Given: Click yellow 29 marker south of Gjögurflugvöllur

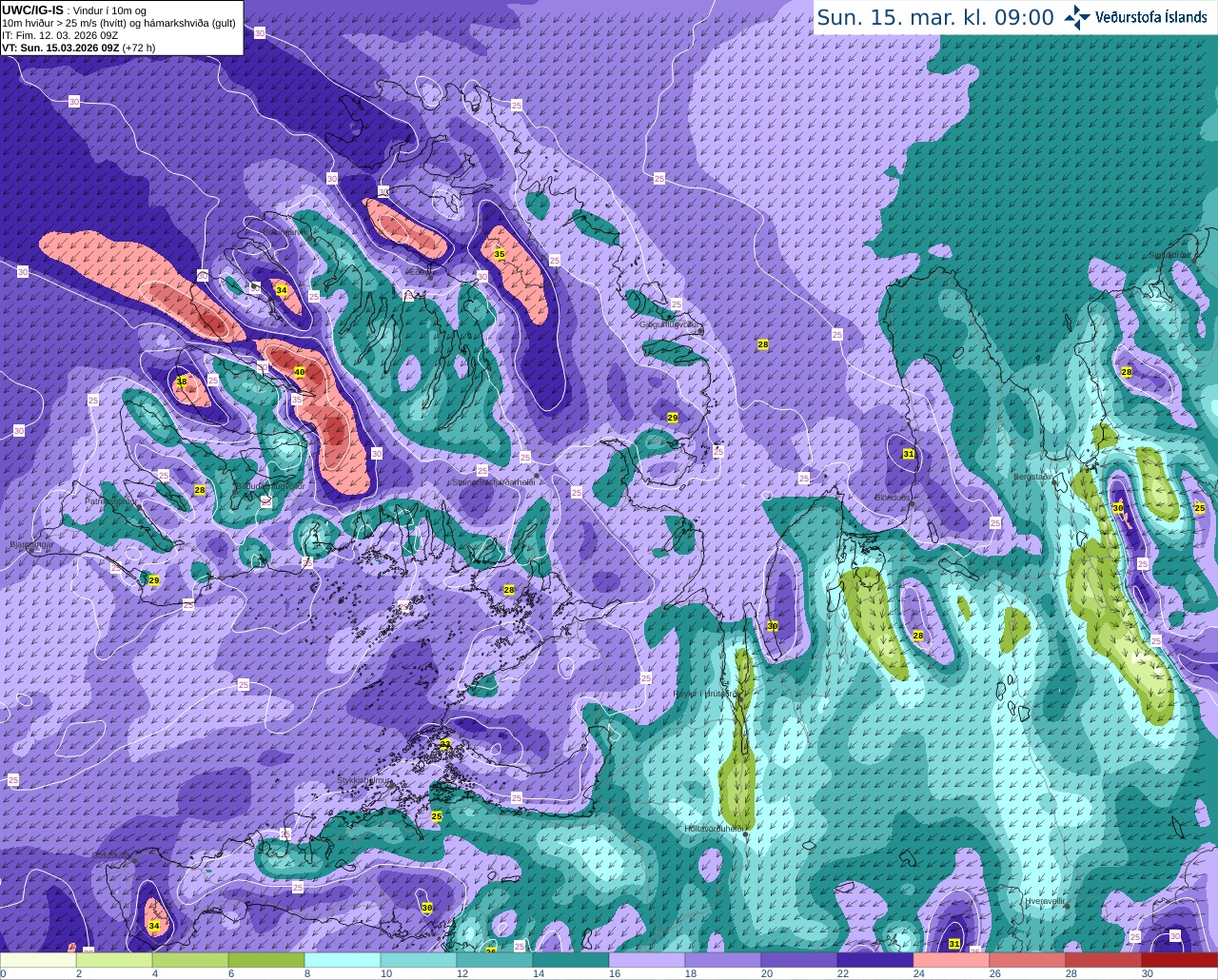Looking at the screenshot, I should [x=673, y=418].
